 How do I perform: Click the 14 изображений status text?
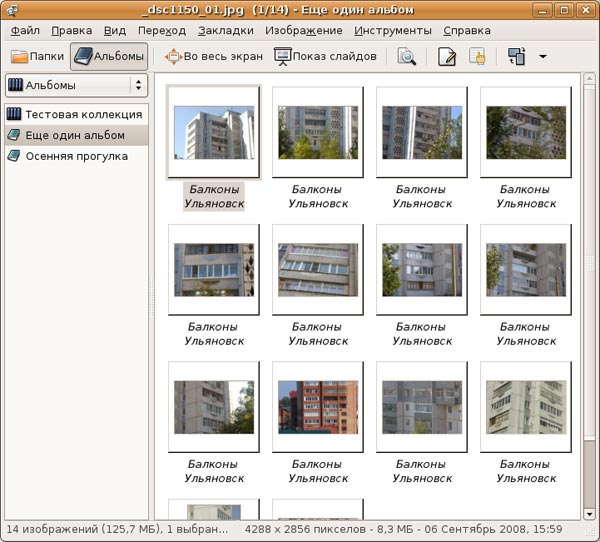pyautogui.click(x=117, y=529)
